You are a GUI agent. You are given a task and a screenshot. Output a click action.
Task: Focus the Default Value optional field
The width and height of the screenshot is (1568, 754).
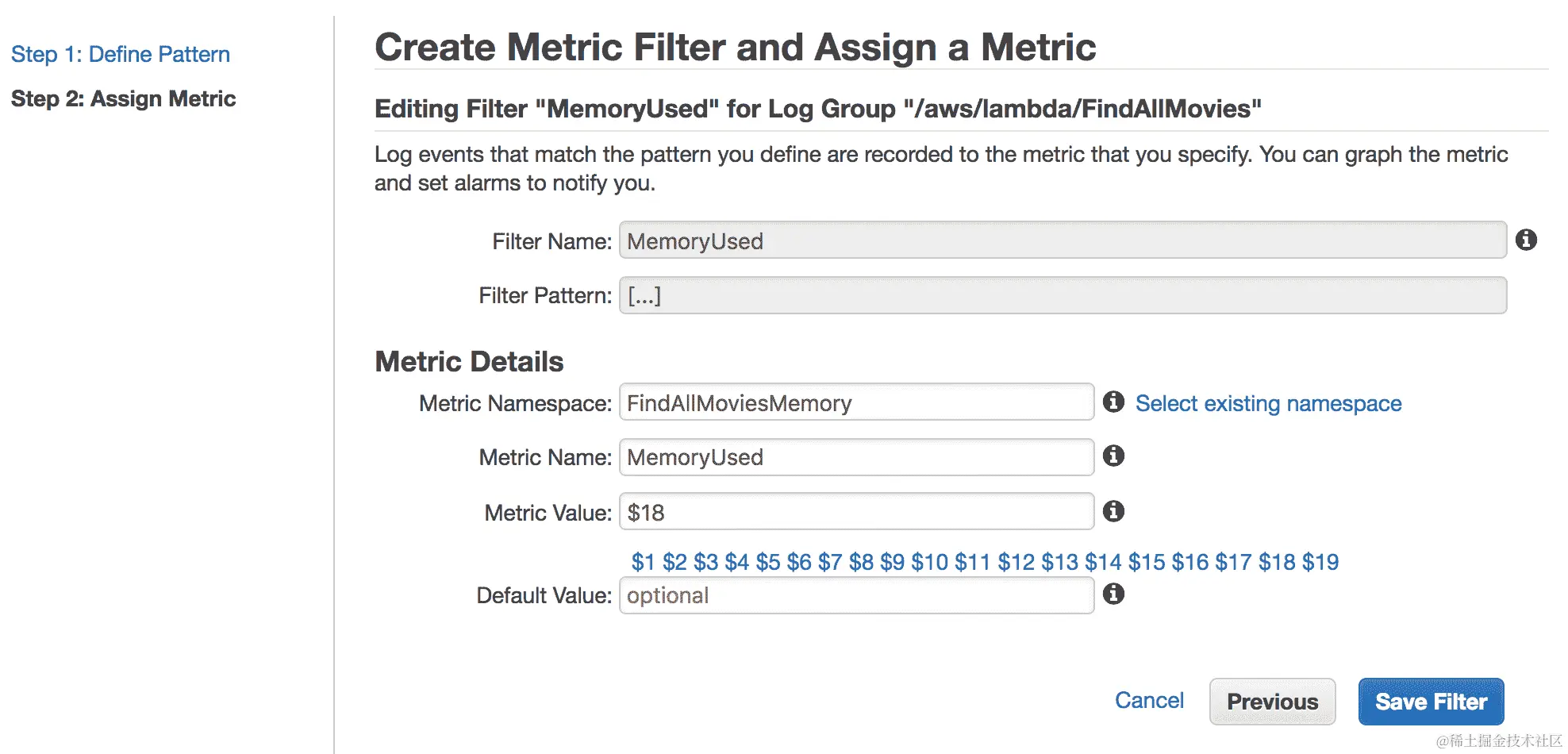tap(856, 595)
